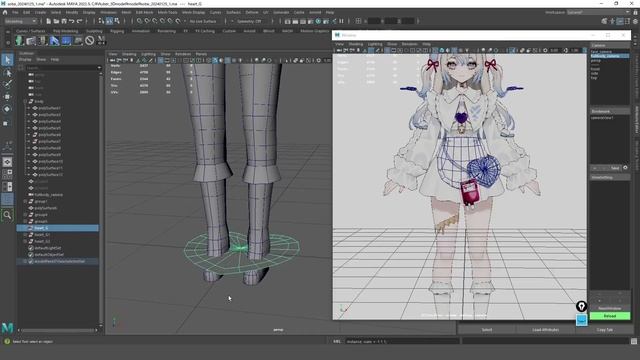640x360 pixels.
Task: Click the Maya logo at bottom left
Action: (x=7, y=327)
